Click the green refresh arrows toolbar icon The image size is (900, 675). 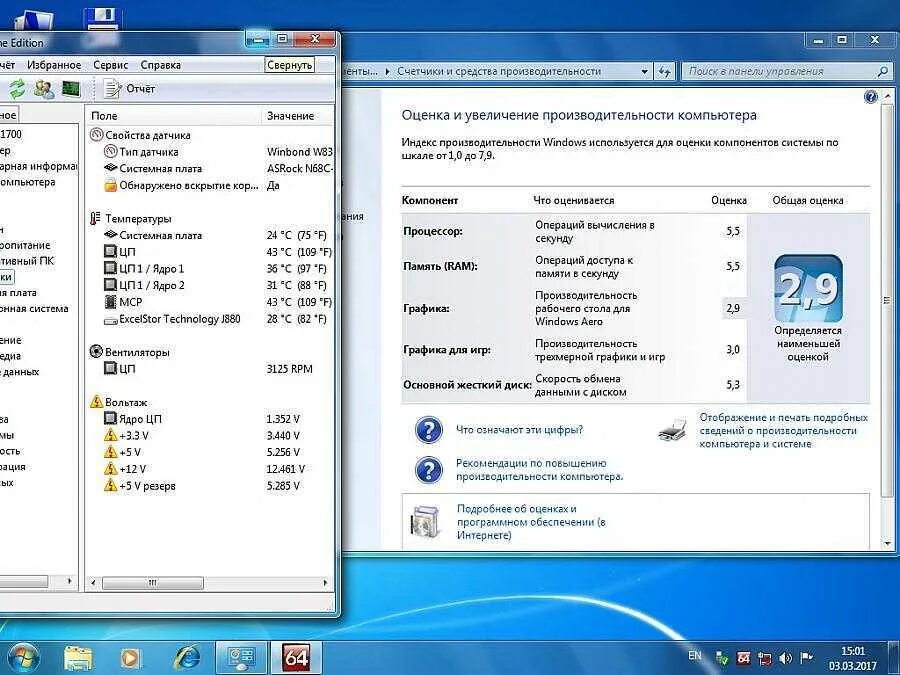click(17, 88)
